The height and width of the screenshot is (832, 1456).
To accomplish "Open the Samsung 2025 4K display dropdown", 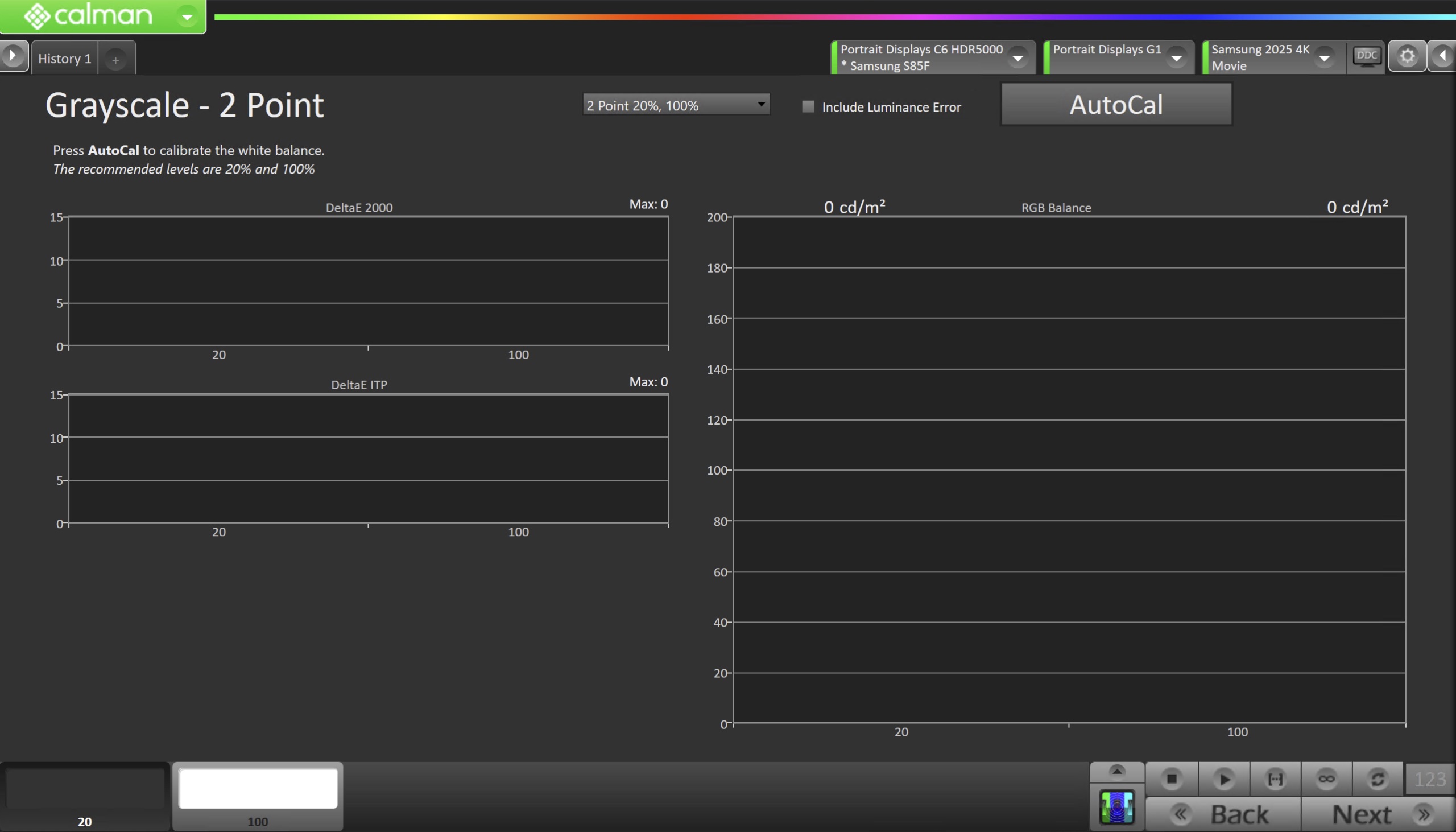I will point(1324,57).
